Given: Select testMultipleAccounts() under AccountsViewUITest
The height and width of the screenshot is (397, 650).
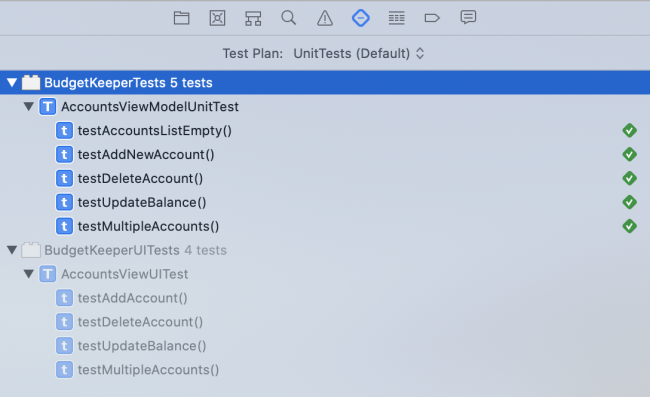Looking at the screenshot, I should 325,370.
